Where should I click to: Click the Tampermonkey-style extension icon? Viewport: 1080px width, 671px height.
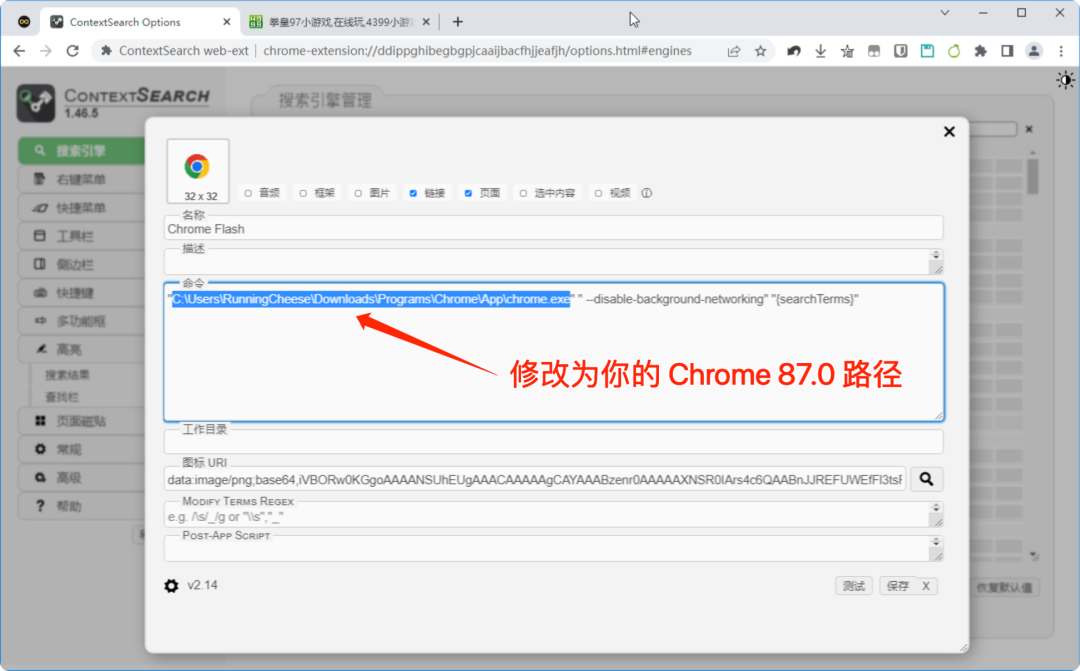874,51
